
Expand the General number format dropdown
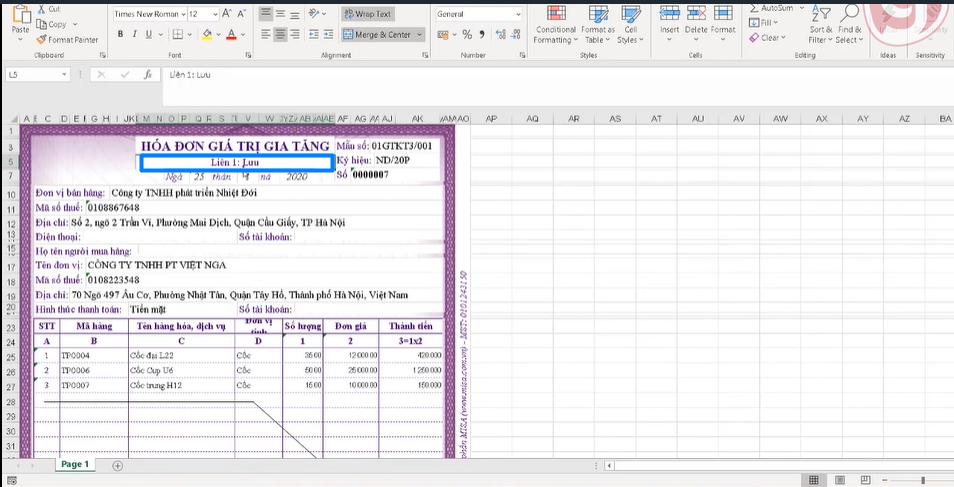518,15
